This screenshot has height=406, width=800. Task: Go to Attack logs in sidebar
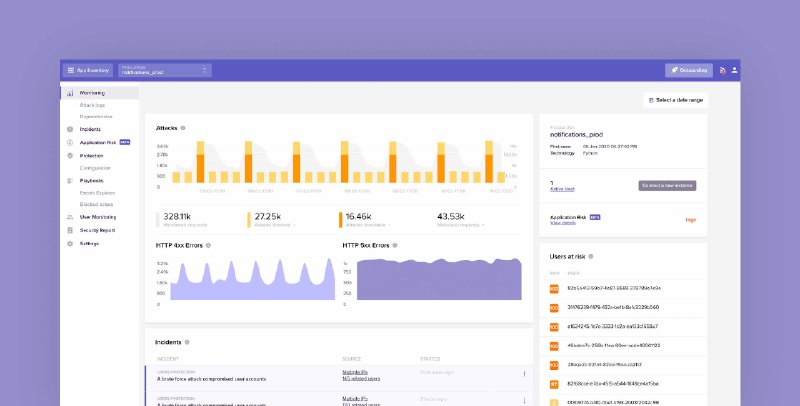point(92,105)
